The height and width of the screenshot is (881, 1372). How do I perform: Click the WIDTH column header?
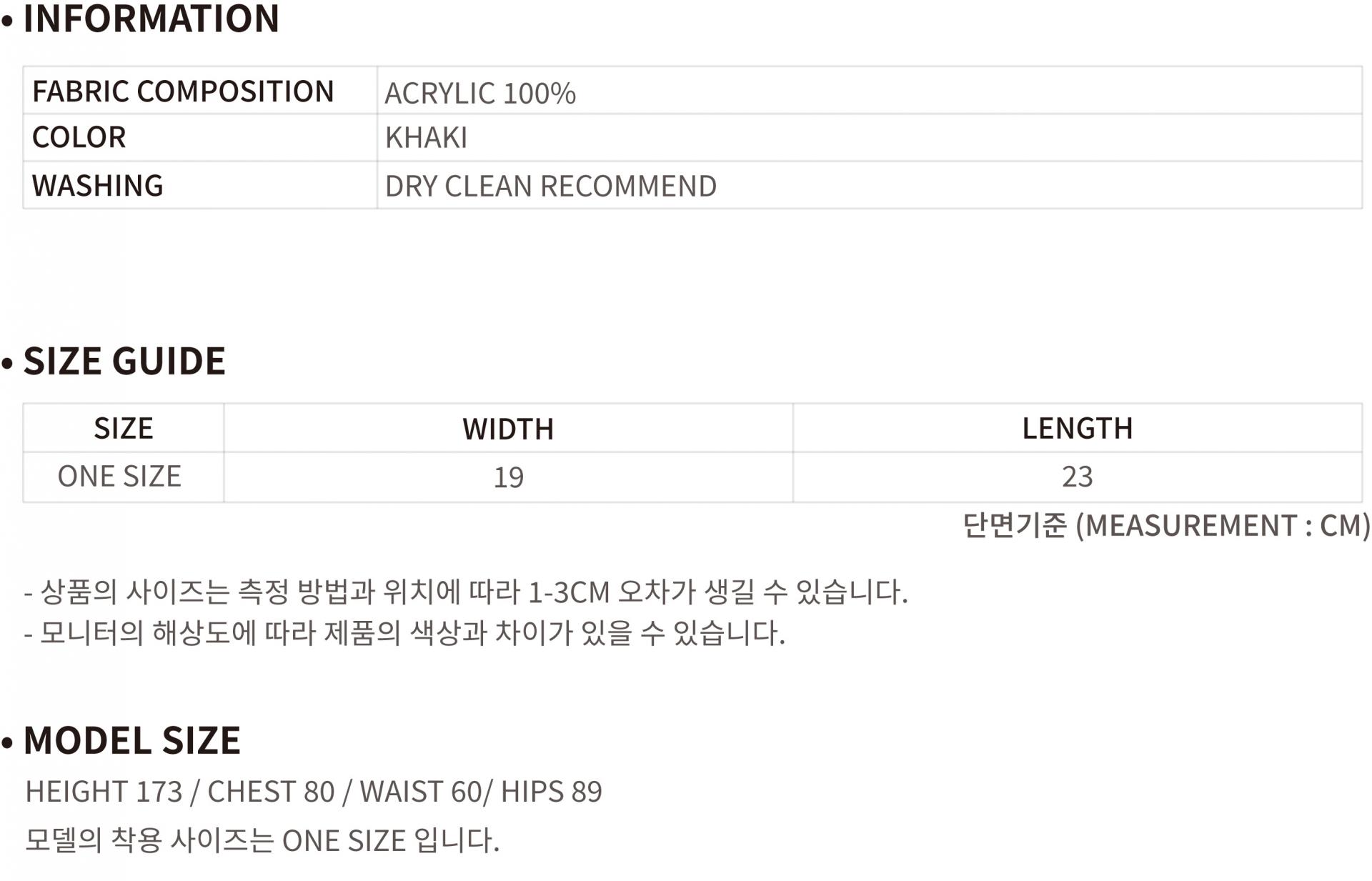(508, 429)
